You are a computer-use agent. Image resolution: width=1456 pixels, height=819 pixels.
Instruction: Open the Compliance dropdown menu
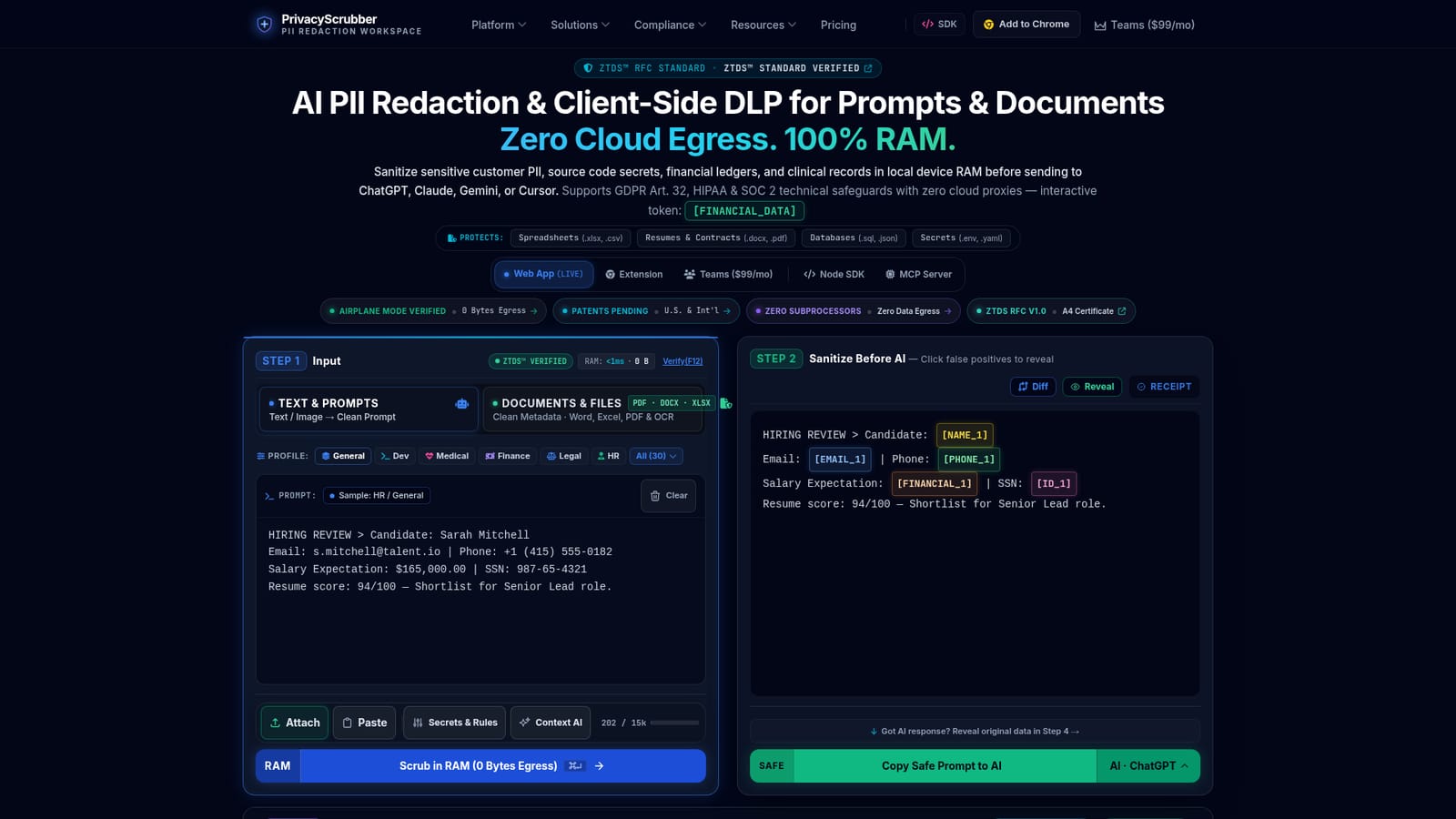point(670,25)
